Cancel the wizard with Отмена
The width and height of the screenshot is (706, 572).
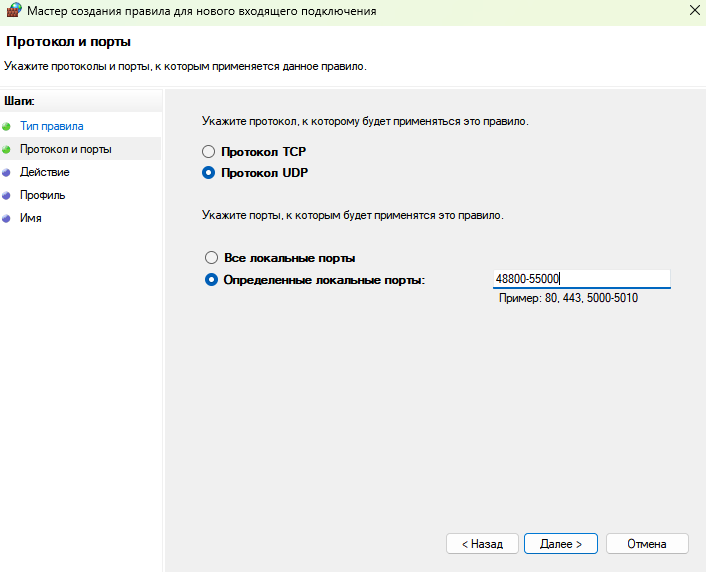647,544
